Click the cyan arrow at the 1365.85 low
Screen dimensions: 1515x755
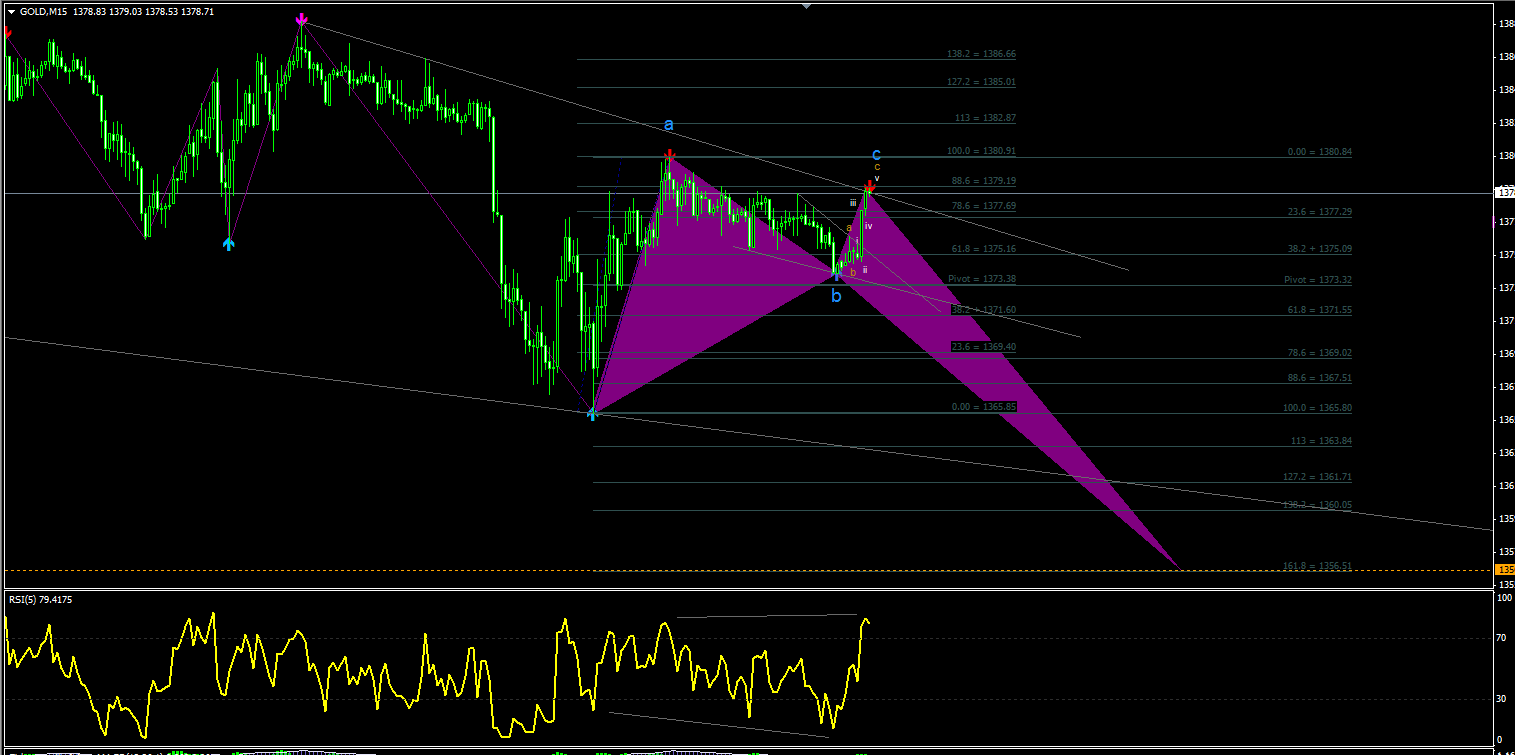(x=592, y=413)
